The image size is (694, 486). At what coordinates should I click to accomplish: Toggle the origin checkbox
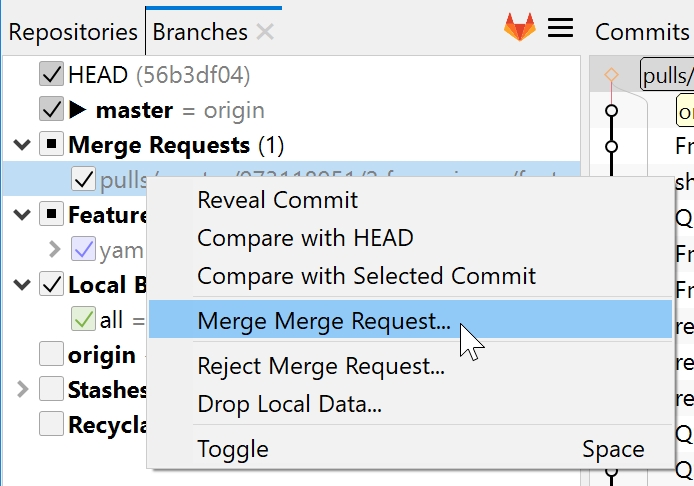point(51,354)
